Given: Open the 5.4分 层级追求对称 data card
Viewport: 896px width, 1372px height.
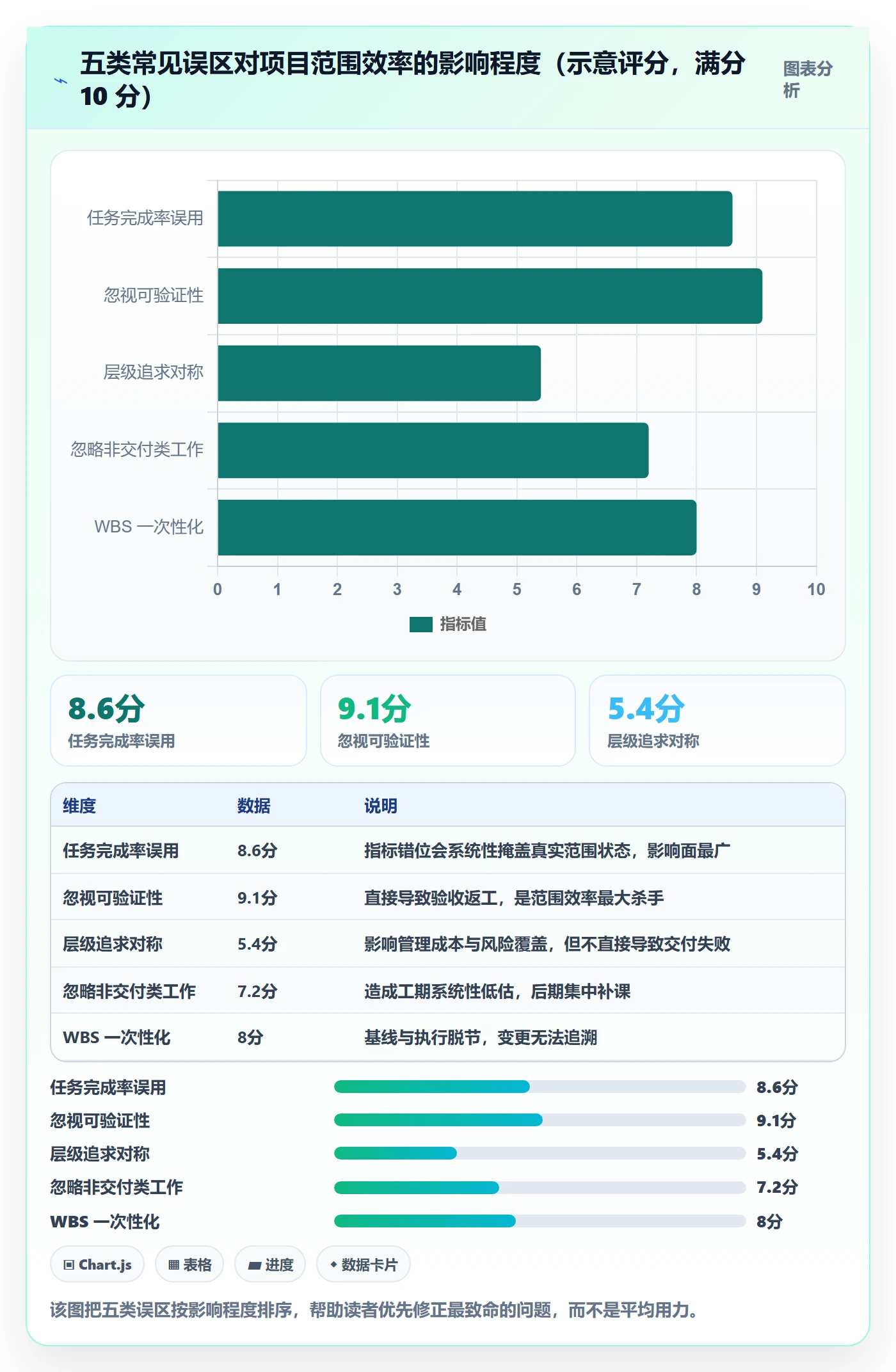Looking at the screenshot, I should tap(717, 721).
